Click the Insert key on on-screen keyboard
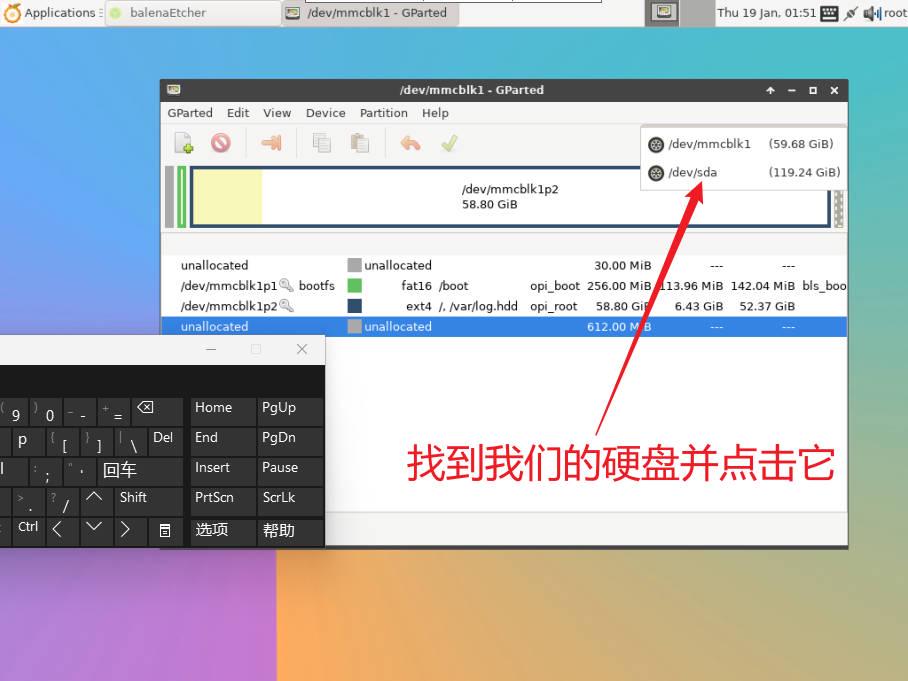This screenshot has width=908, height=681. pyautogui.click(x=223, y=470)
